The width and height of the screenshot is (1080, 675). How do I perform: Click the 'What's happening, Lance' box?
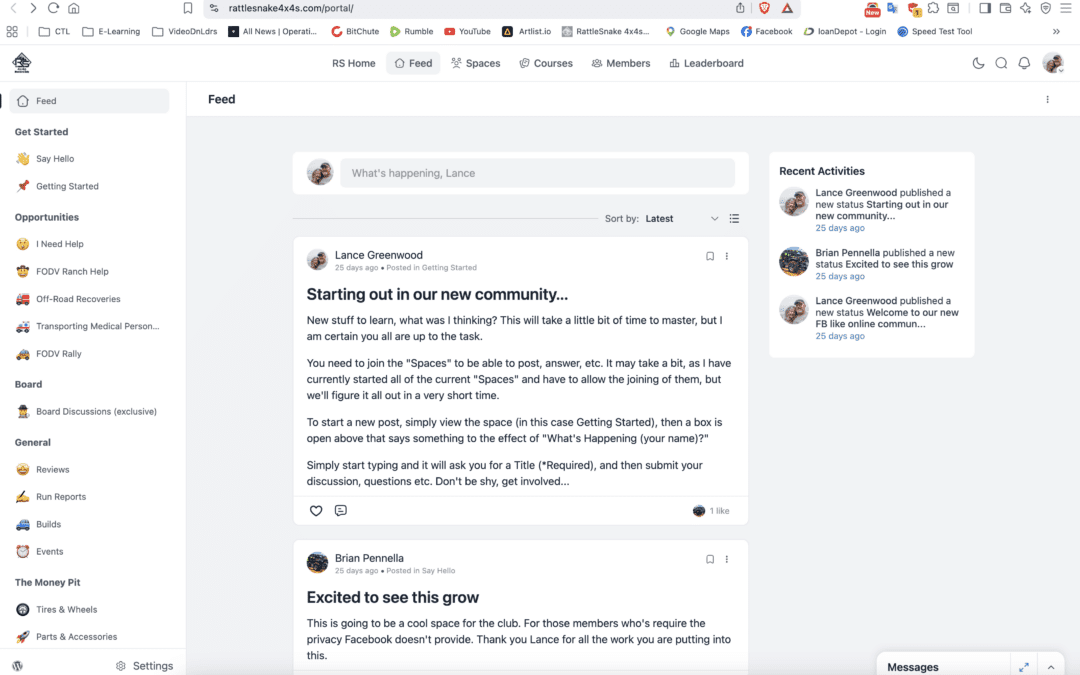pyautogui.click(x=537, y=173)
